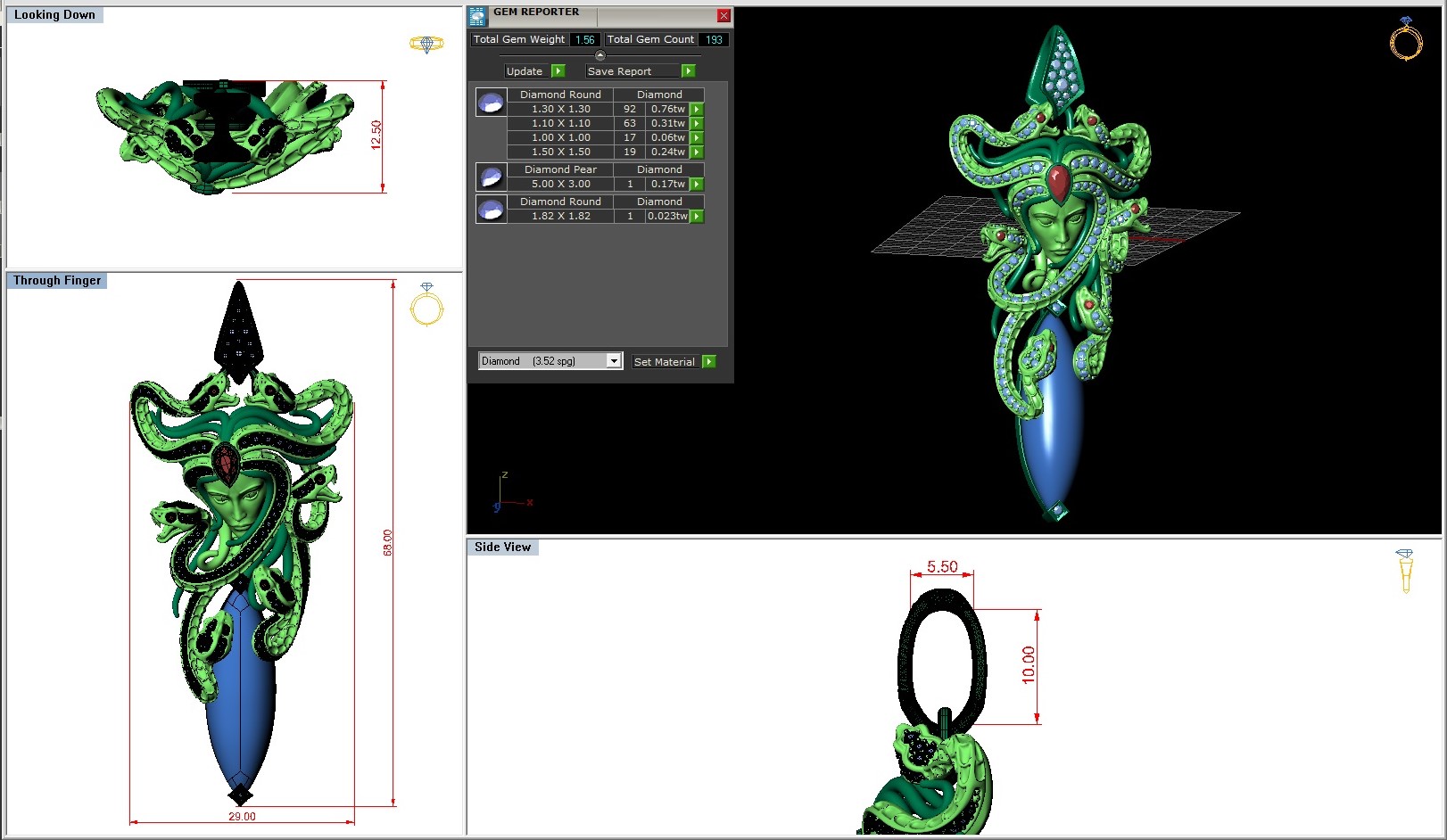
Task: Click the Save Report button
Action: point(632,71)
